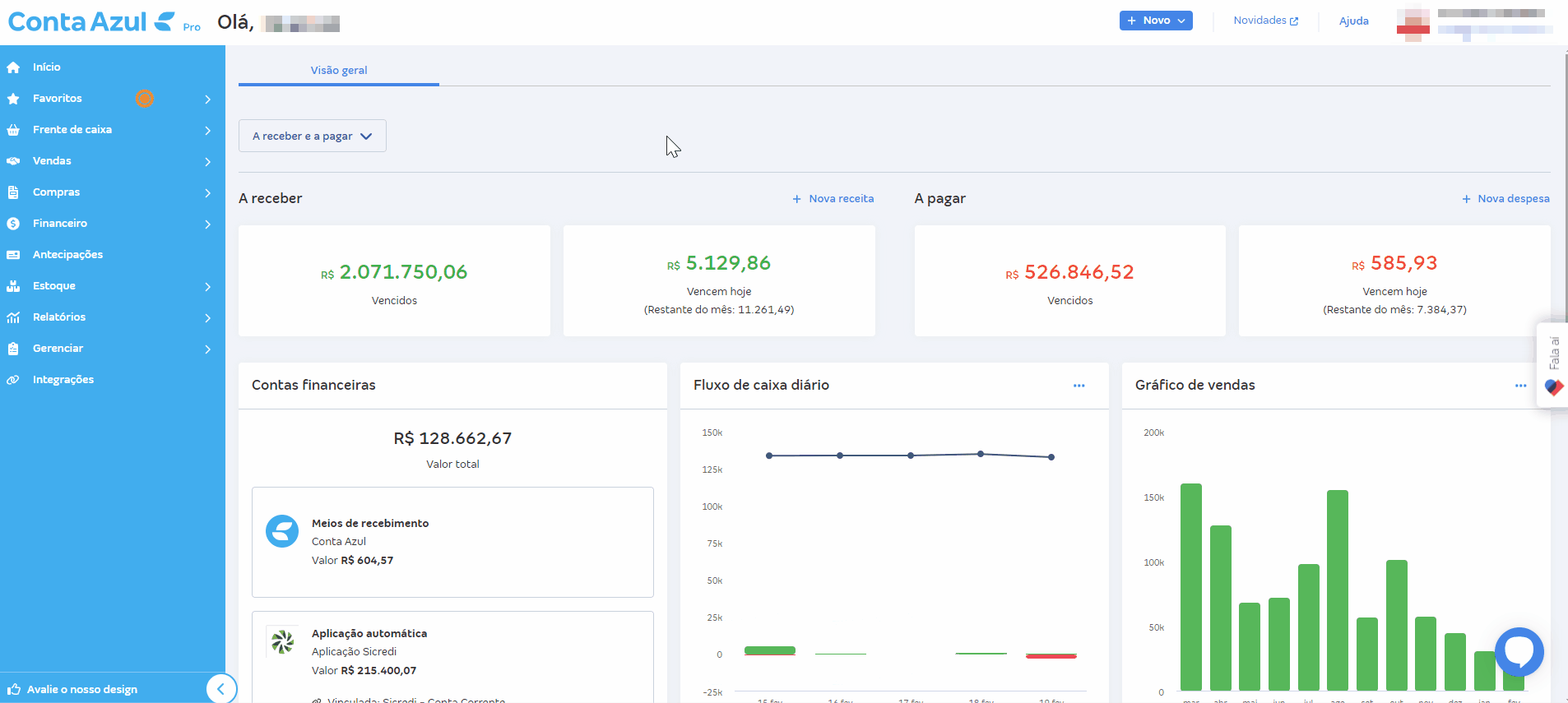Click the Favoritos star icon
Screen dimensions: 1568x703
point(13,99)
